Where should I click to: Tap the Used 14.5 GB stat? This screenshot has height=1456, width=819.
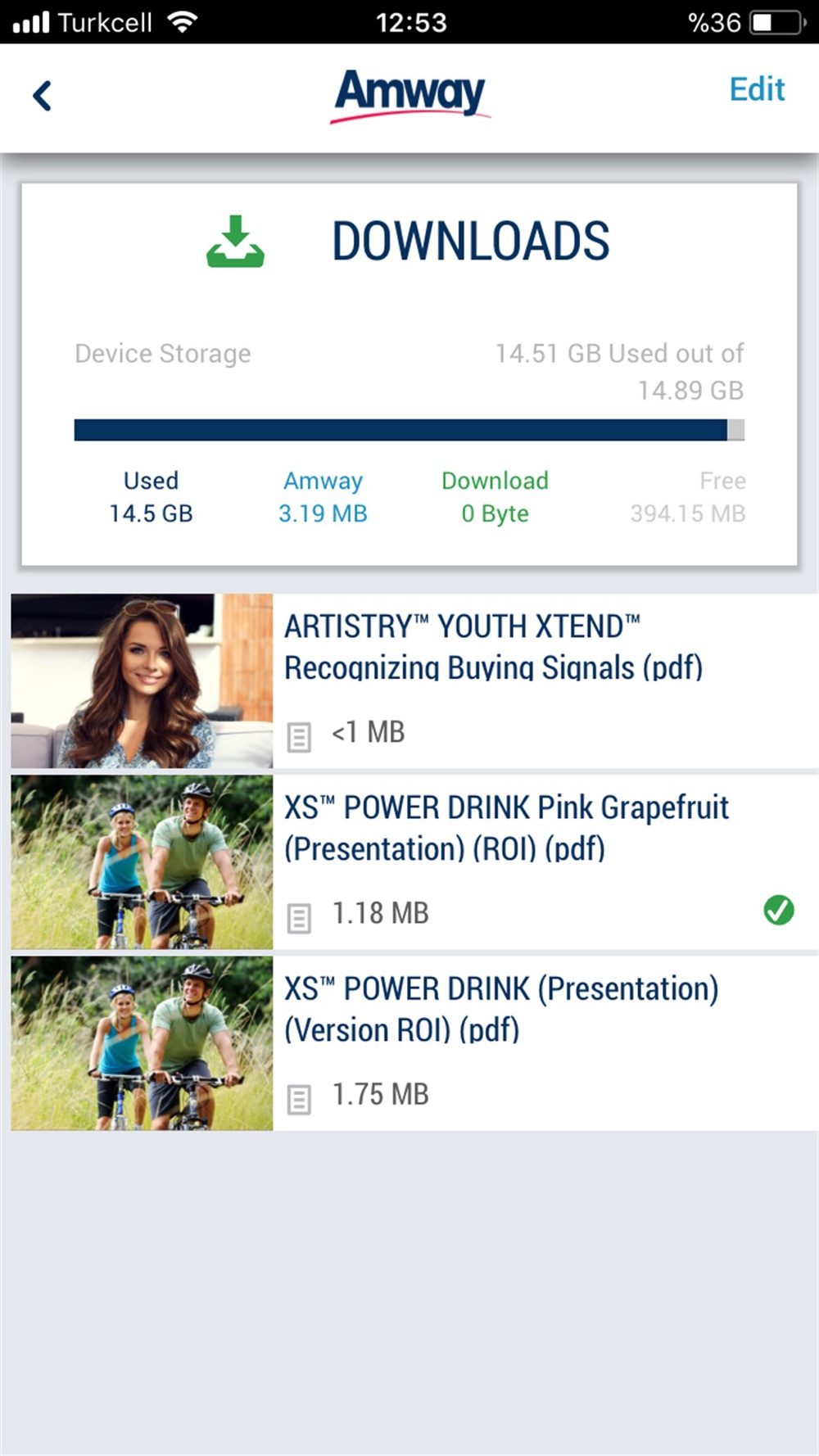pos(151,496)
